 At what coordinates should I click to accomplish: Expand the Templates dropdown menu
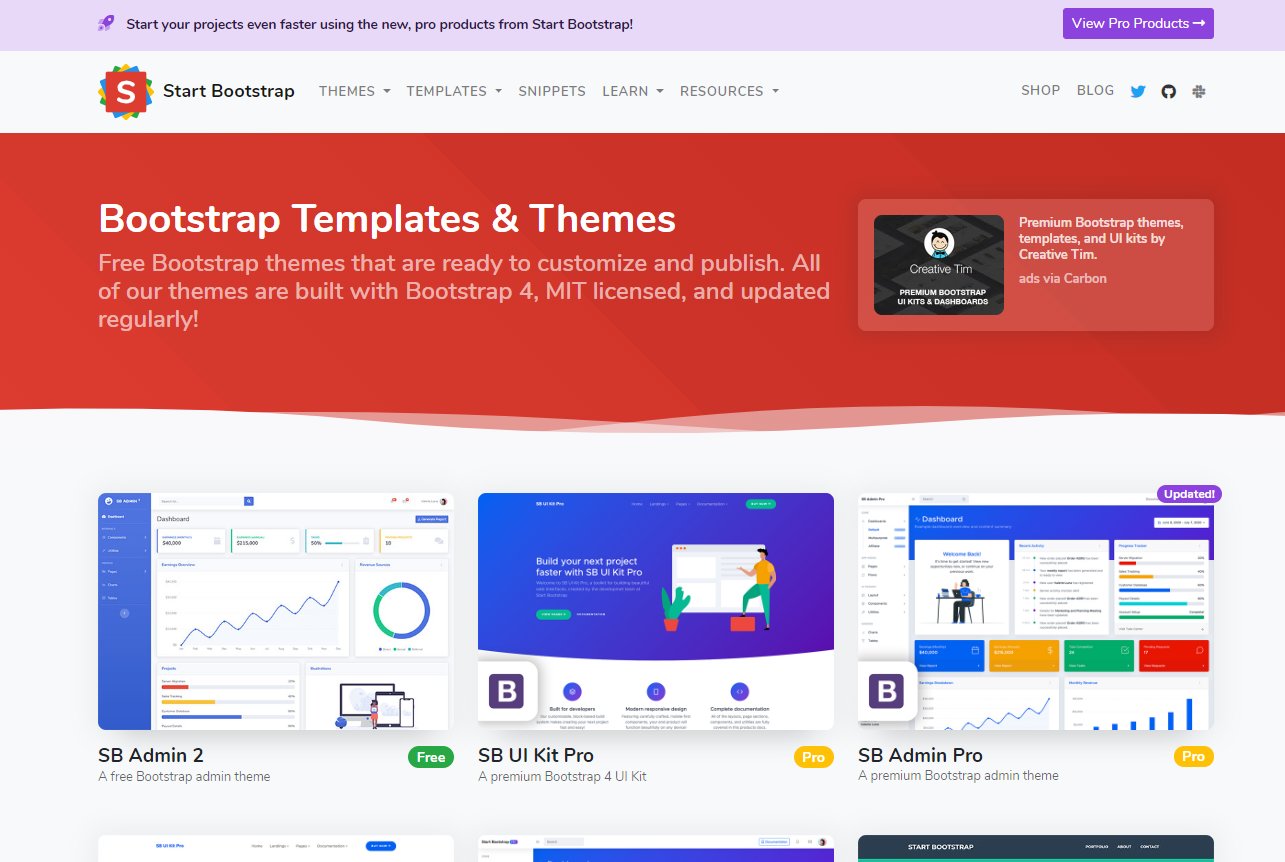pyautogui.click(x=454, y=91)
